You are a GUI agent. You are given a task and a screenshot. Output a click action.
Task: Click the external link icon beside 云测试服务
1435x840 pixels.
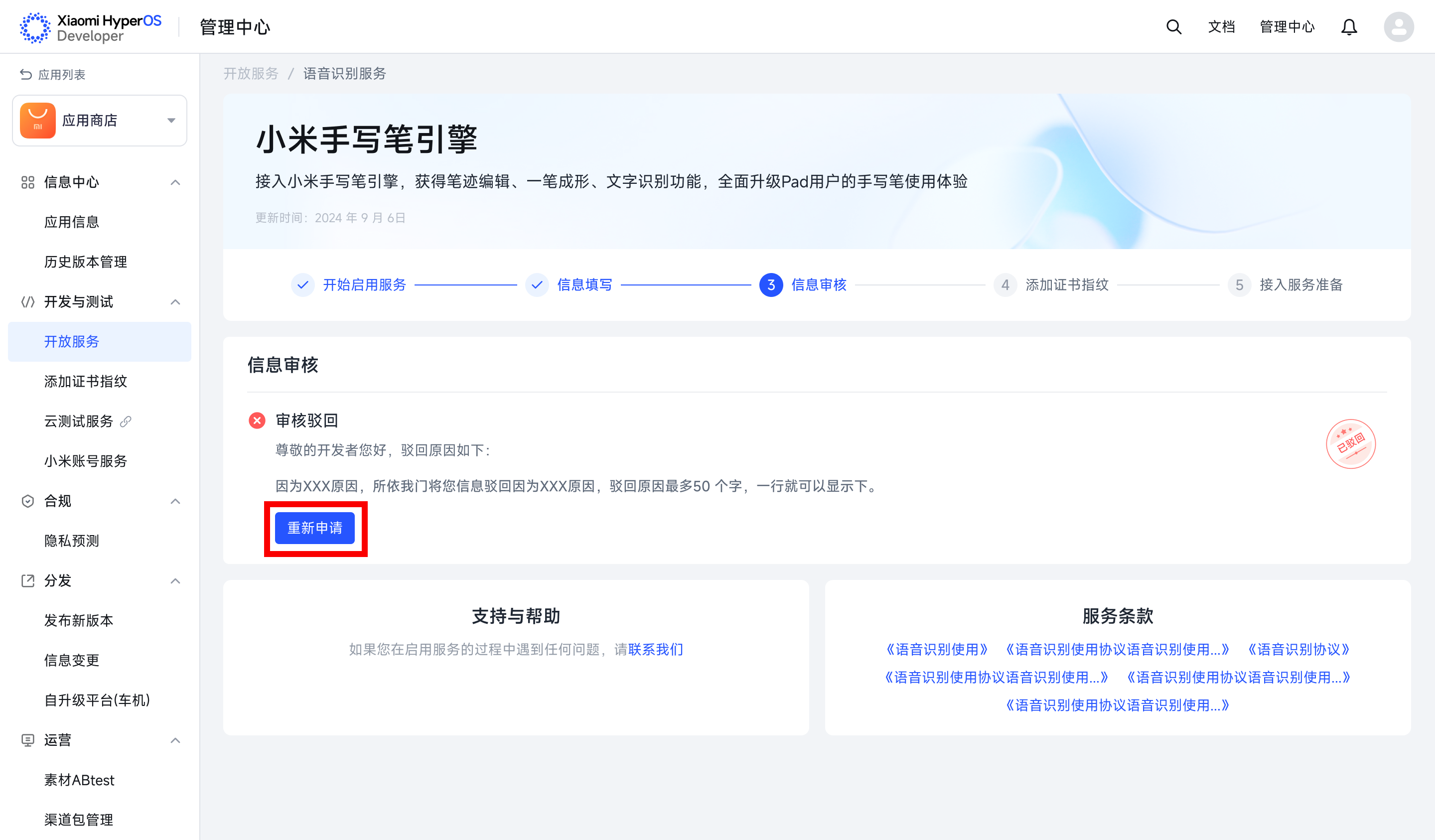pos(126,421)
